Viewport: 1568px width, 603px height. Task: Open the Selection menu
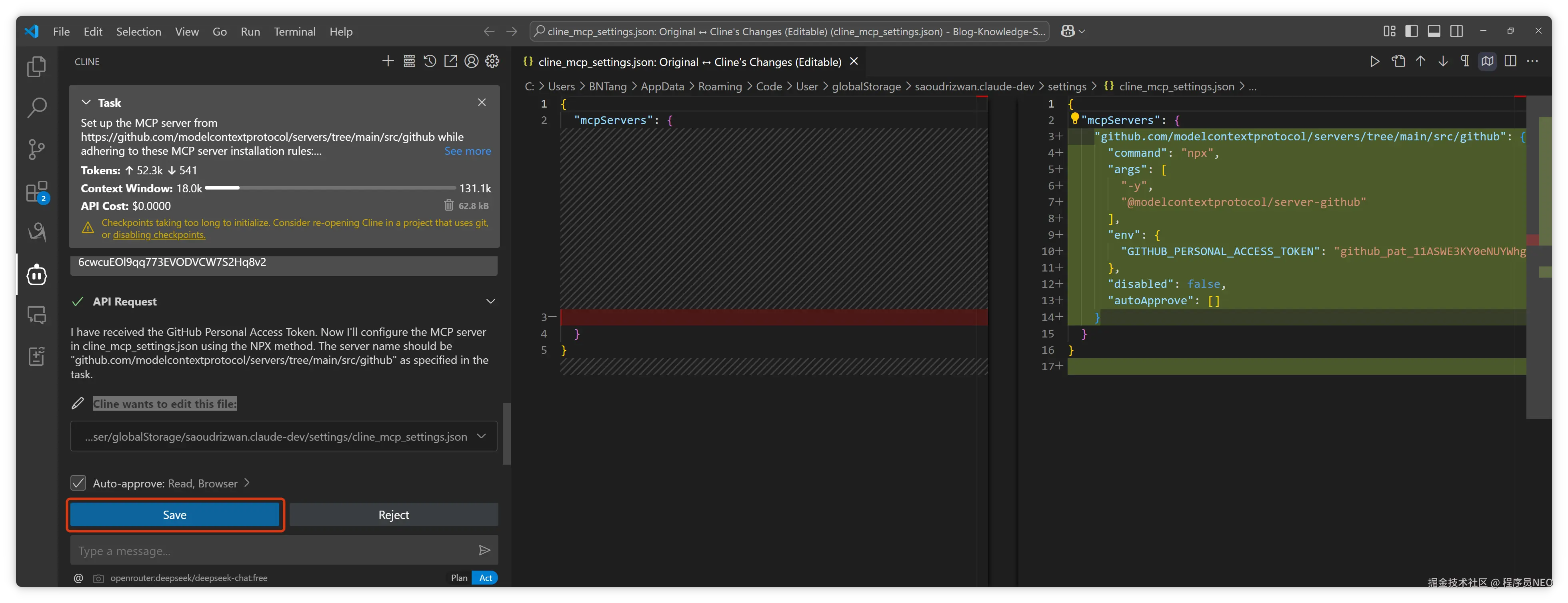(138, 32)
